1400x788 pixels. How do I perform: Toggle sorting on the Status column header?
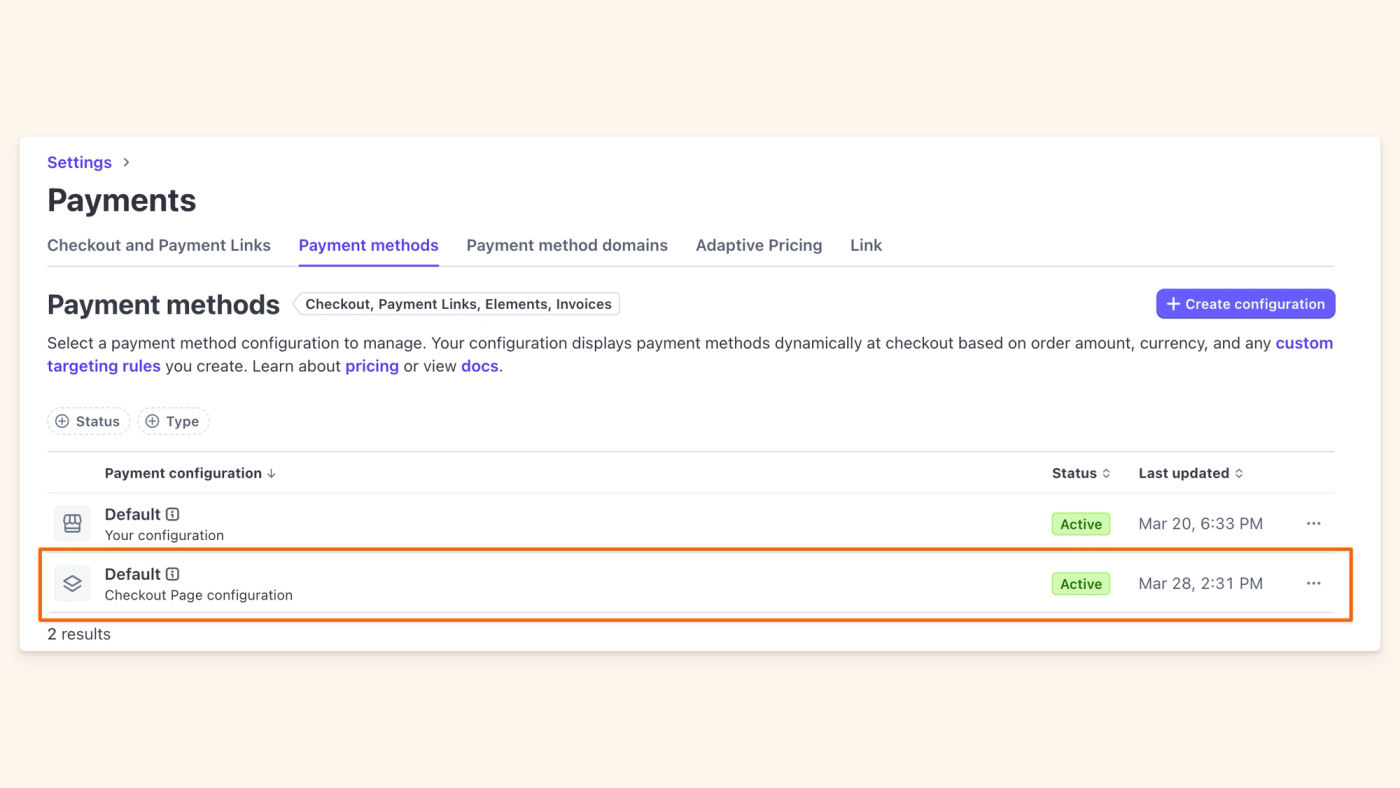point(1081,474)
